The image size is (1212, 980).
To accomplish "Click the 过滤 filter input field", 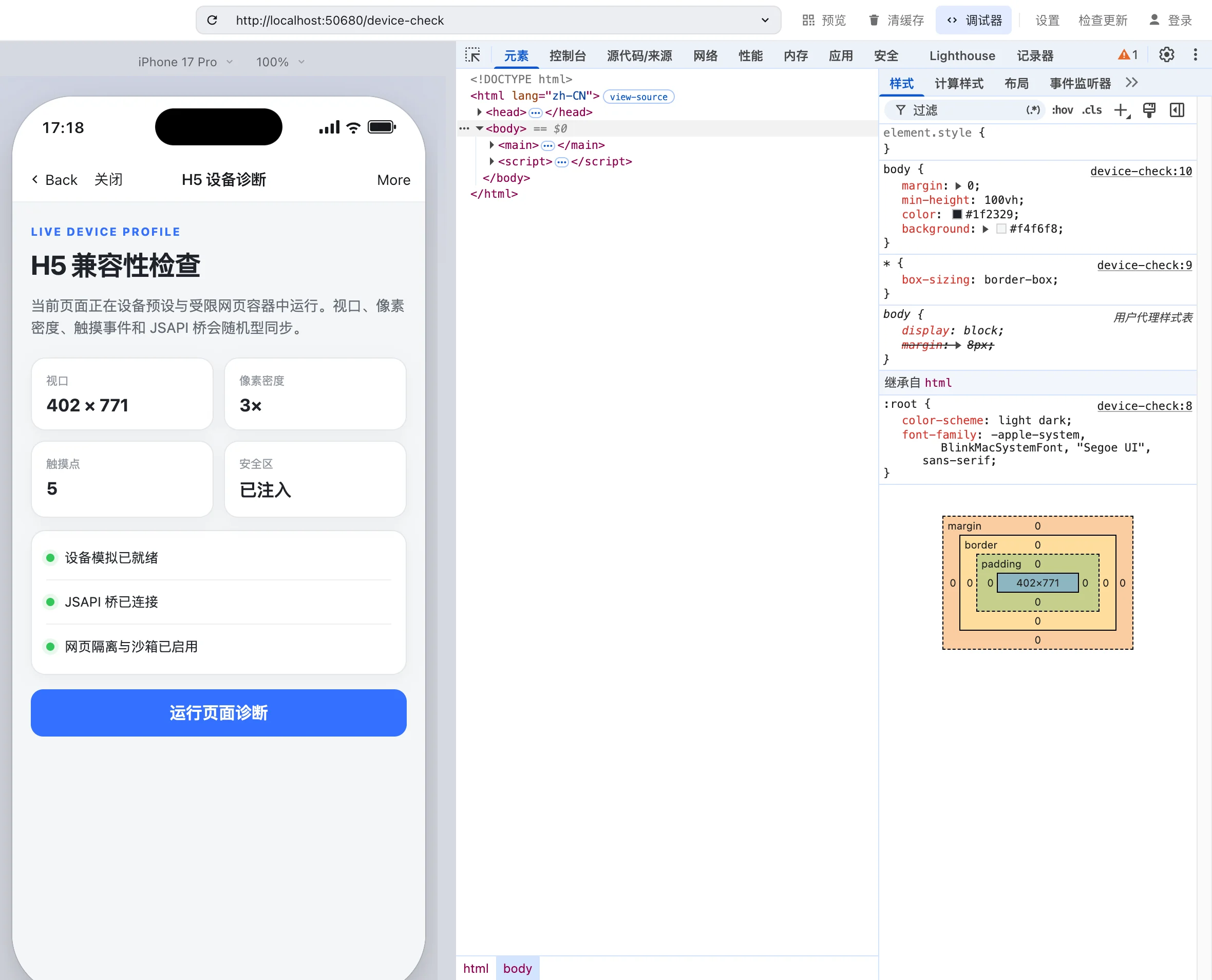I will coord(965,110).
